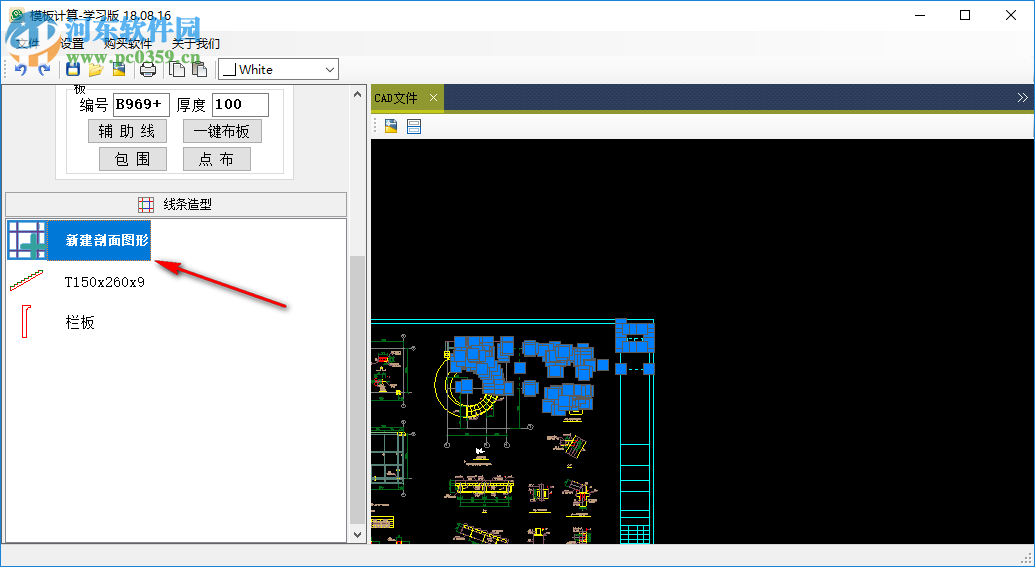Click the 辅助线 button

[x=127, y=131]
